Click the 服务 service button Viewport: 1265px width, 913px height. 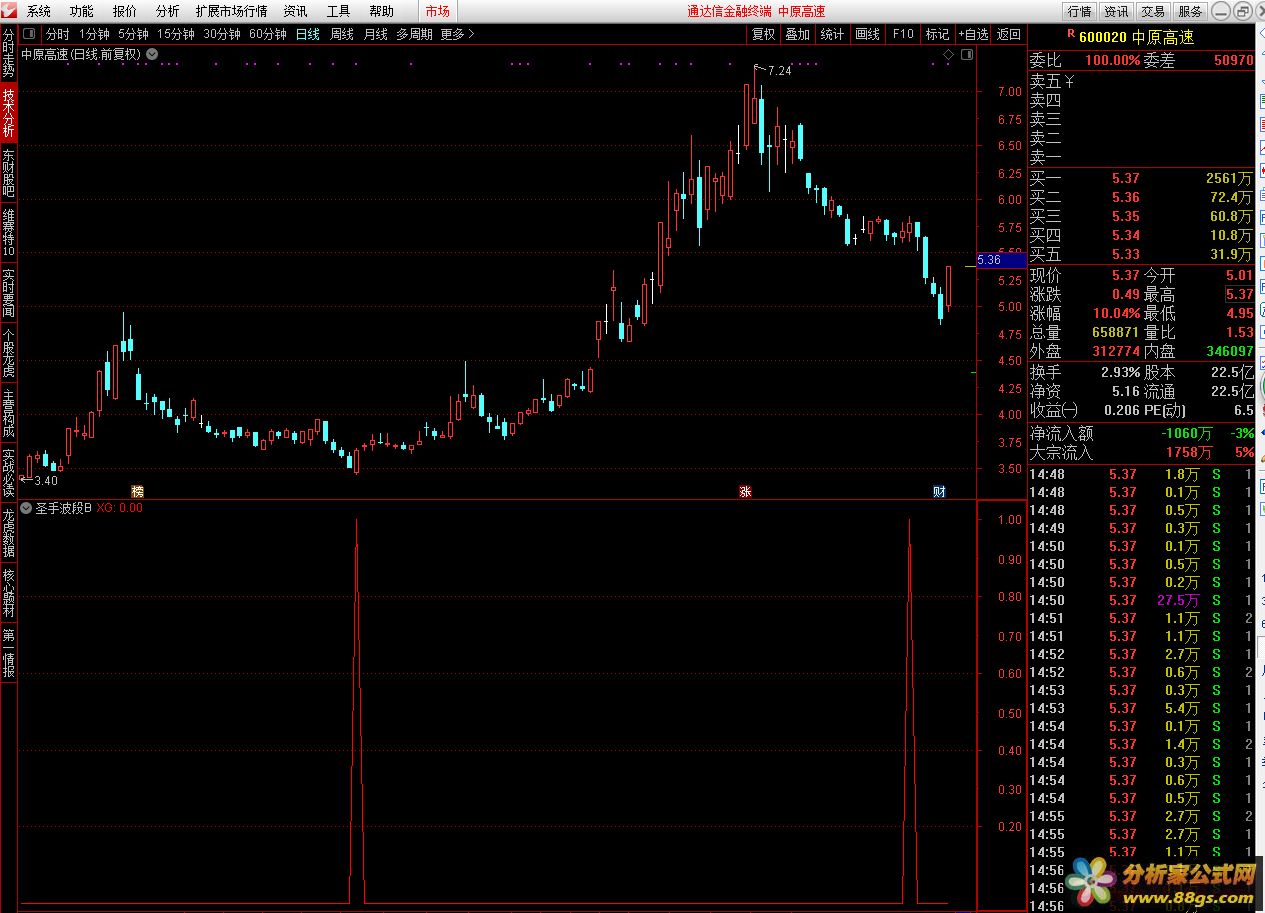point(1190,11)
